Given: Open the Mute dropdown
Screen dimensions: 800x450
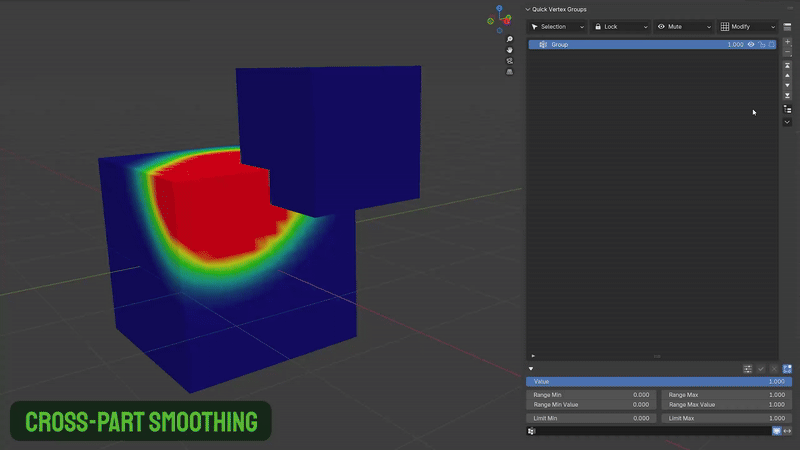Looking at the screenshot, I should point(684,27).
